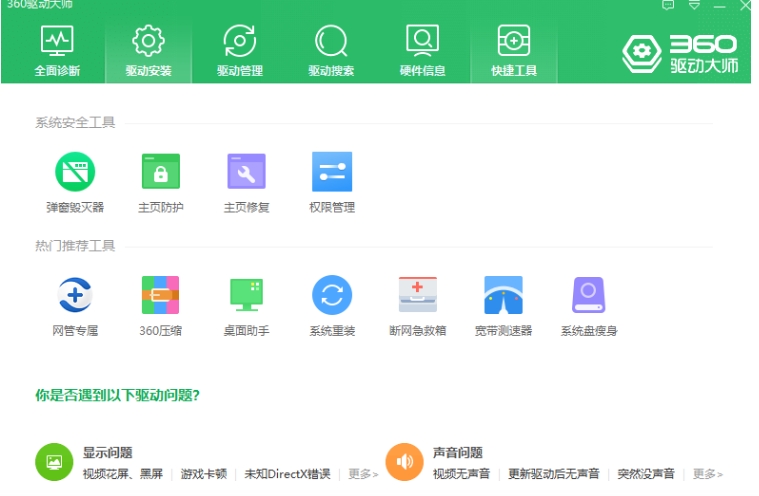Viewport: 759px width, 496px height.
Task: Open 更新驱动后无声音 link
Action: pyautogui.click(x=554, y=474)
